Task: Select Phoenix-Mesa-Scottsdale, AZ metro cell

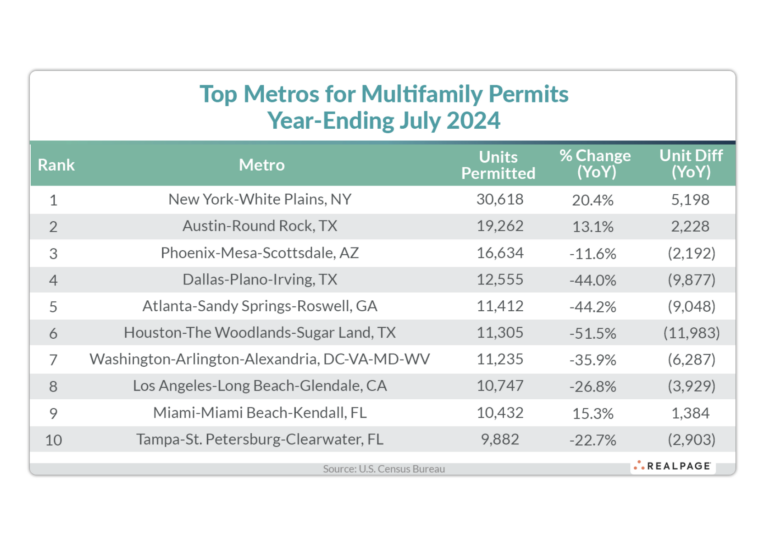Action: click(x=261, y=253)
